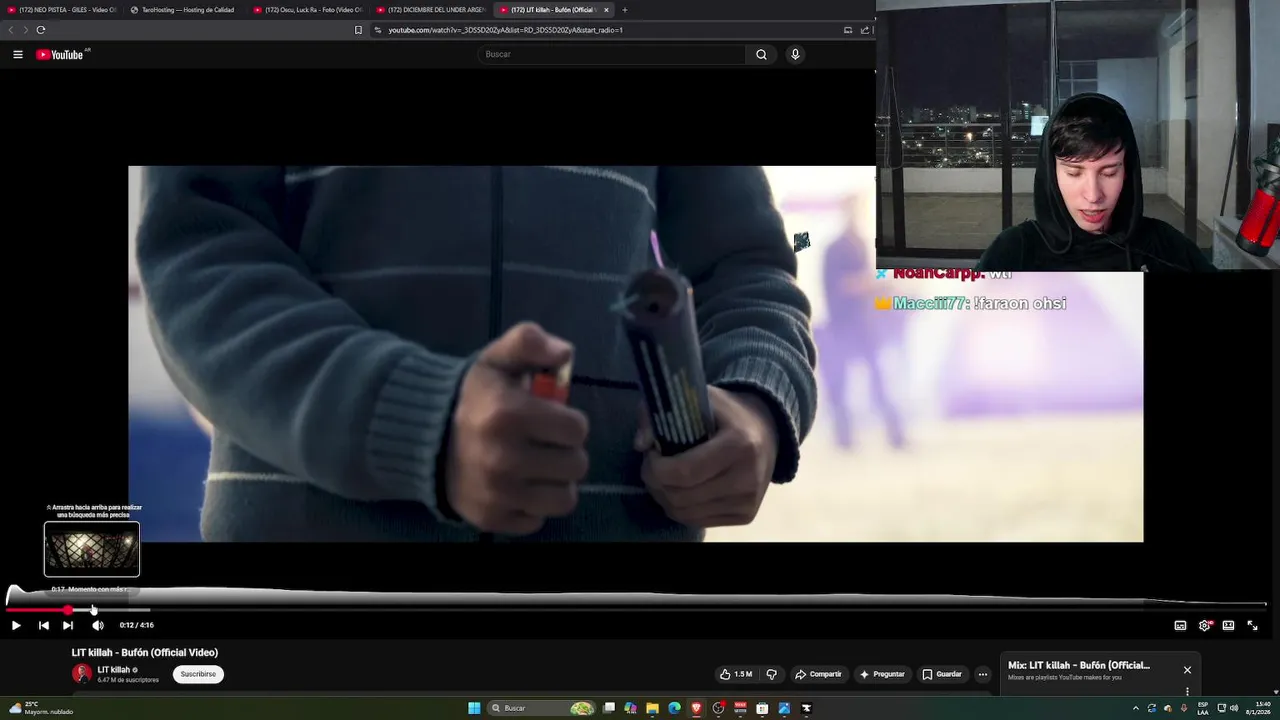Open the LIT killah channel name link
Image resolution: width=1280 pixels, height=720 pixels.
coord(114,670)
